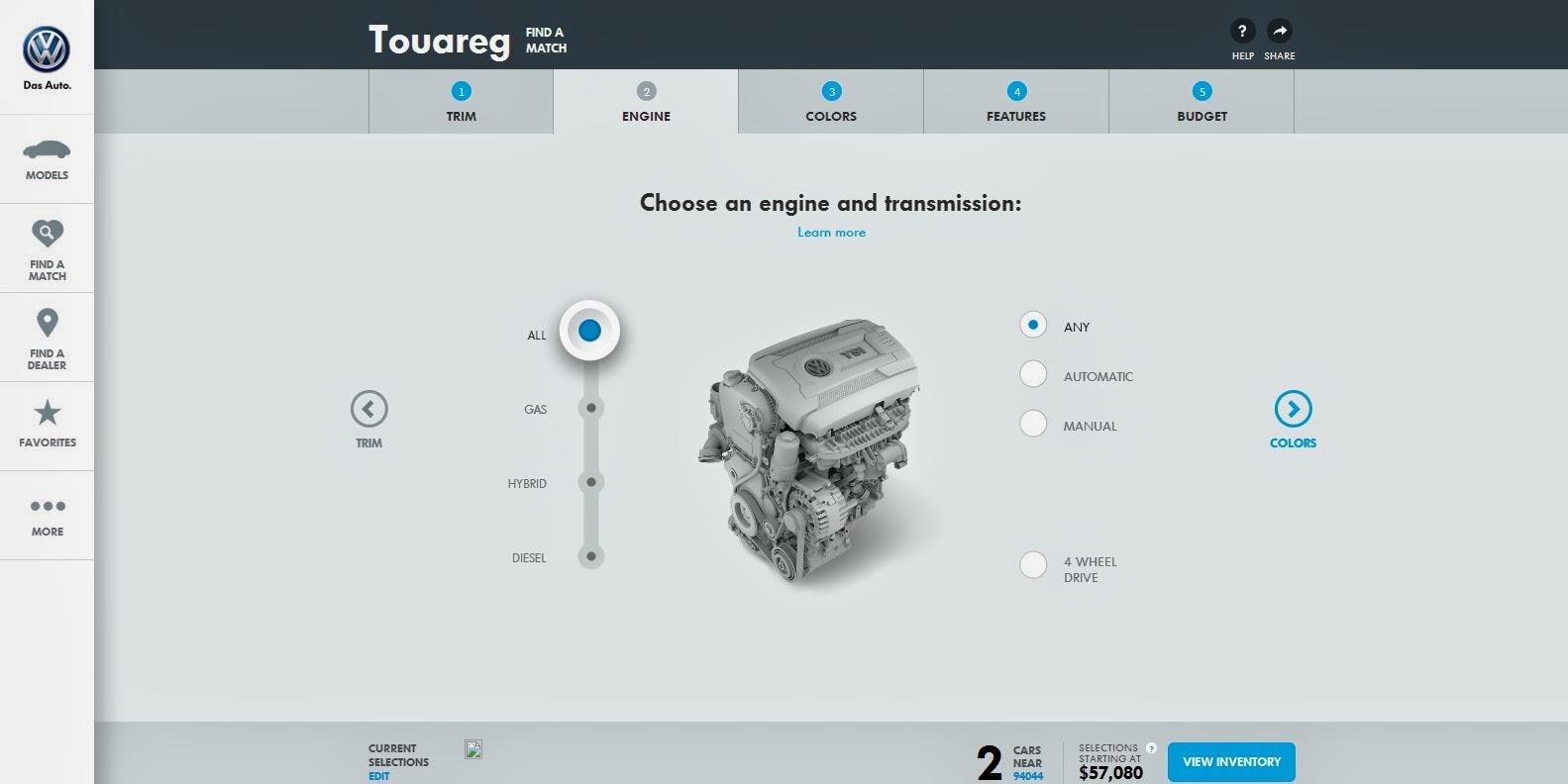
Task: Select Automatic transmission option
Action: tap(1033, 374)
